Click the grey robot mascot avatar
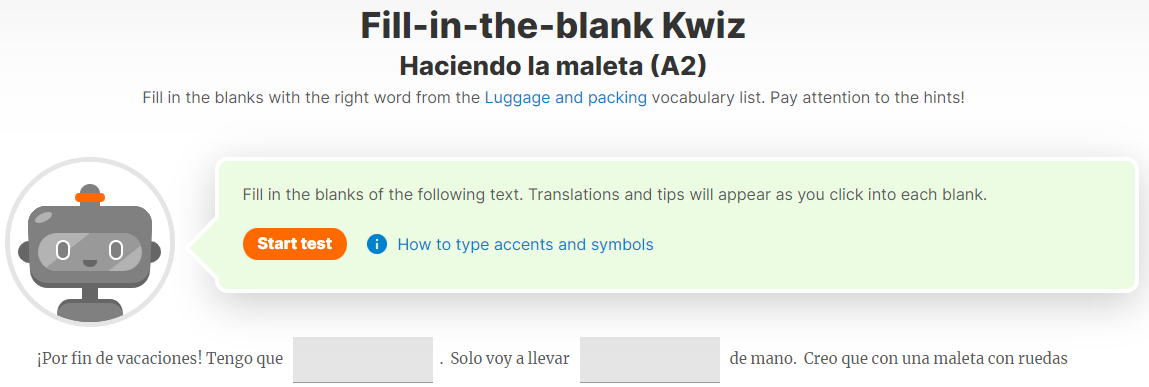This screenshot has height=387, width=1149. tap(90, 242)
